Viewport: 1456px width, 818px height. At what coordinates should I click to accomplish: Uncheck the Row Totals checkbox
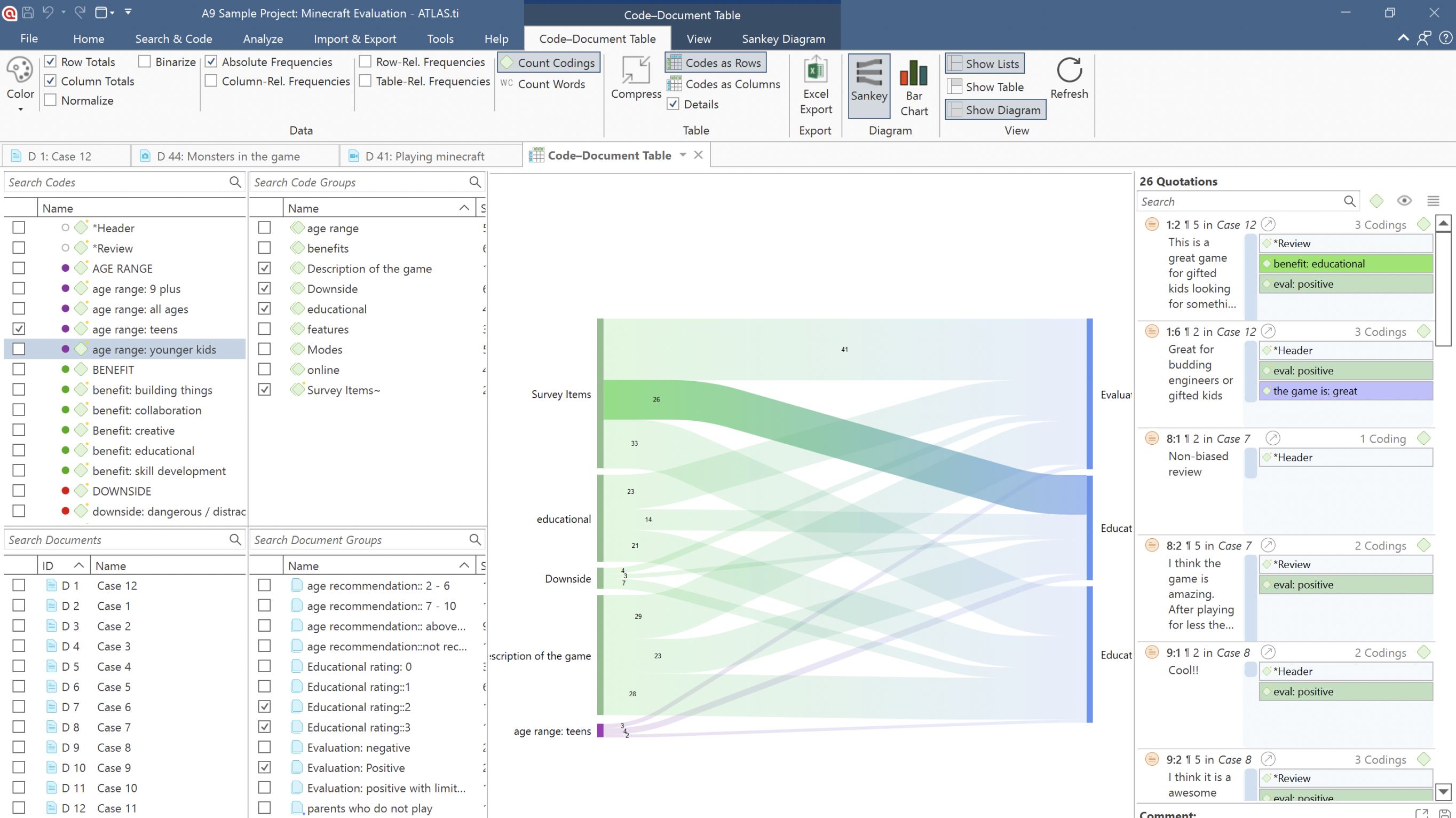click(50, 61)
